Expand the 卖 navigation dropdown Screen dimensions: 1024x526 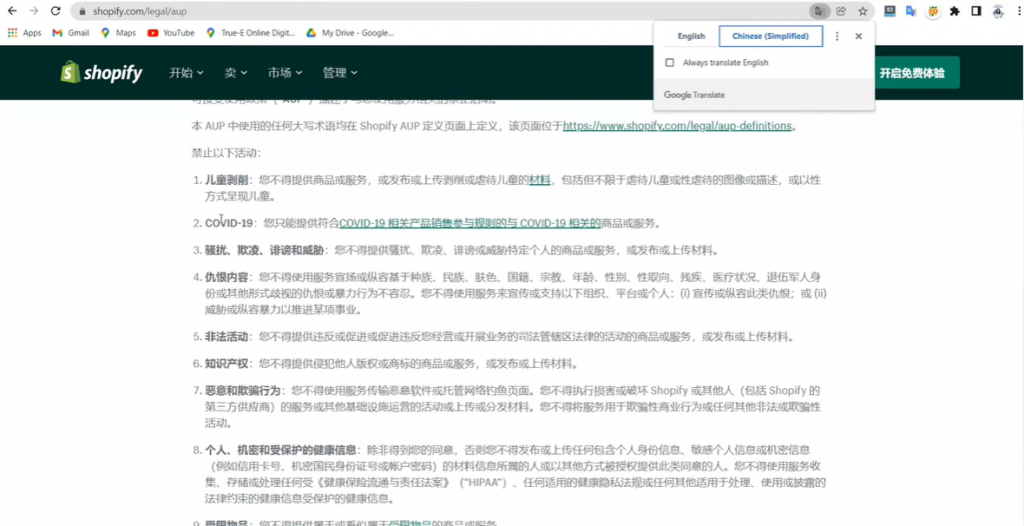pyautogui.click(x=235, y=73)
